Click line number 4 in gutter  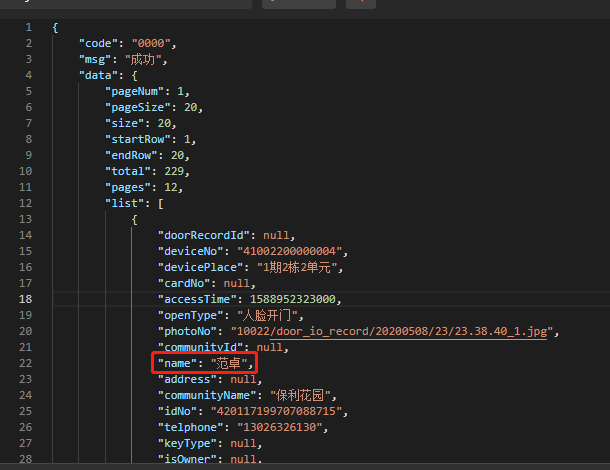28,75
